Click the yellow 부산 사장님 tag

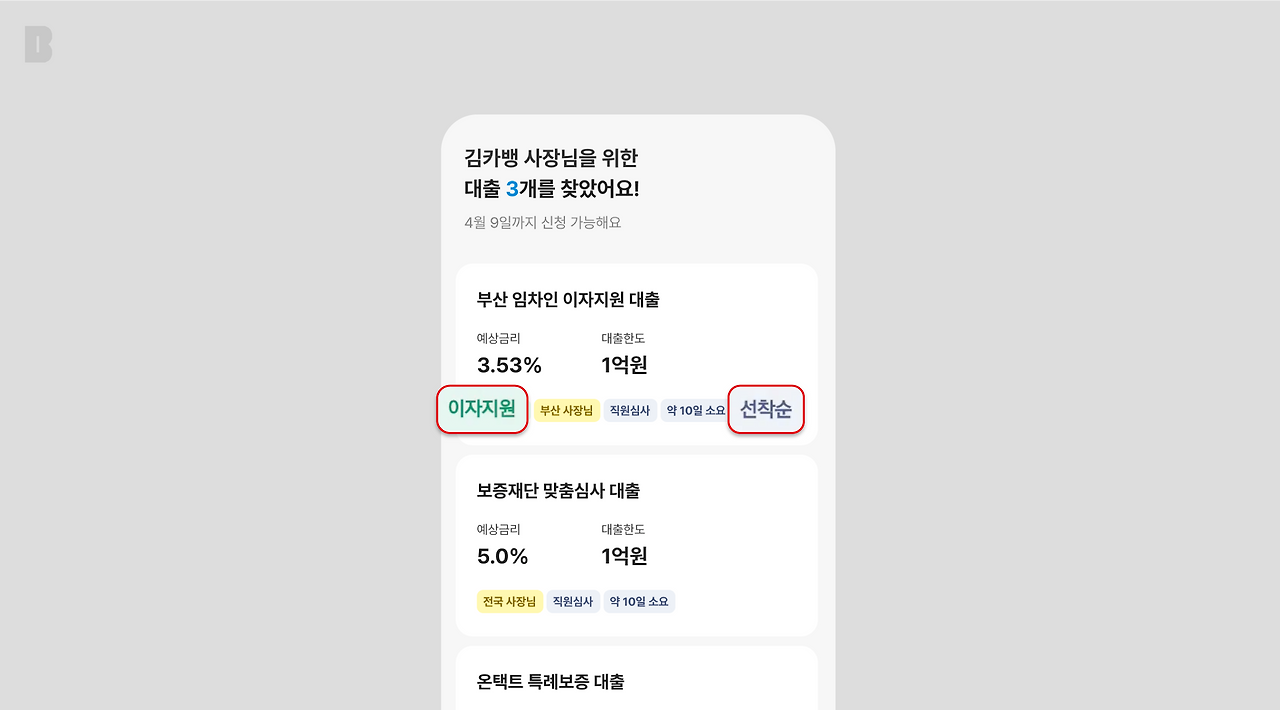(x=566, y=410)
